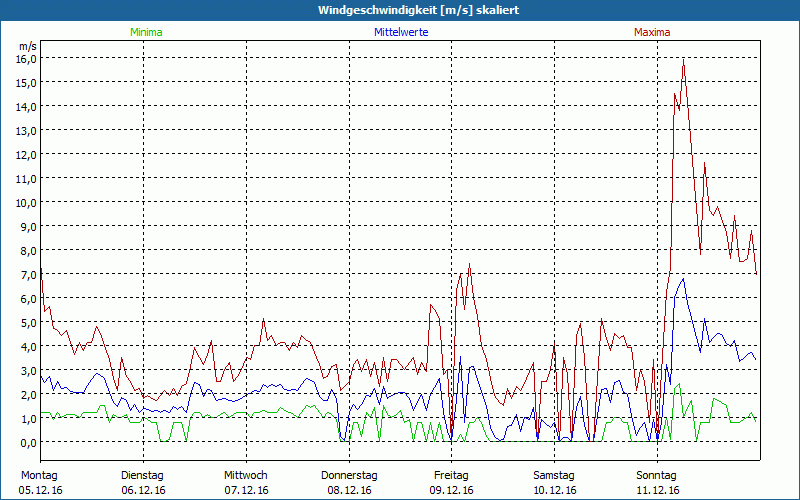Click the 1,0 y-axis value
The height and width of the screenshot is (500, 800).
(x=29, y=418)
